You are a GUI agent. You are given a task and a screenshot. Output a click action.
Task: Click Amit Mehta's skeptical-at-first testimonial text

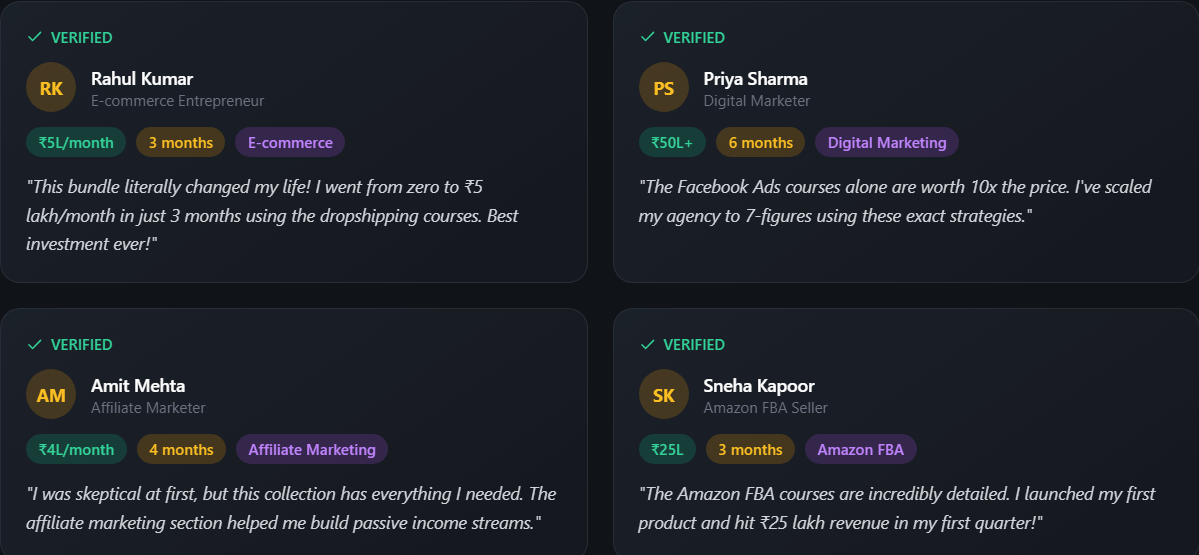click(x=291, y=508)
